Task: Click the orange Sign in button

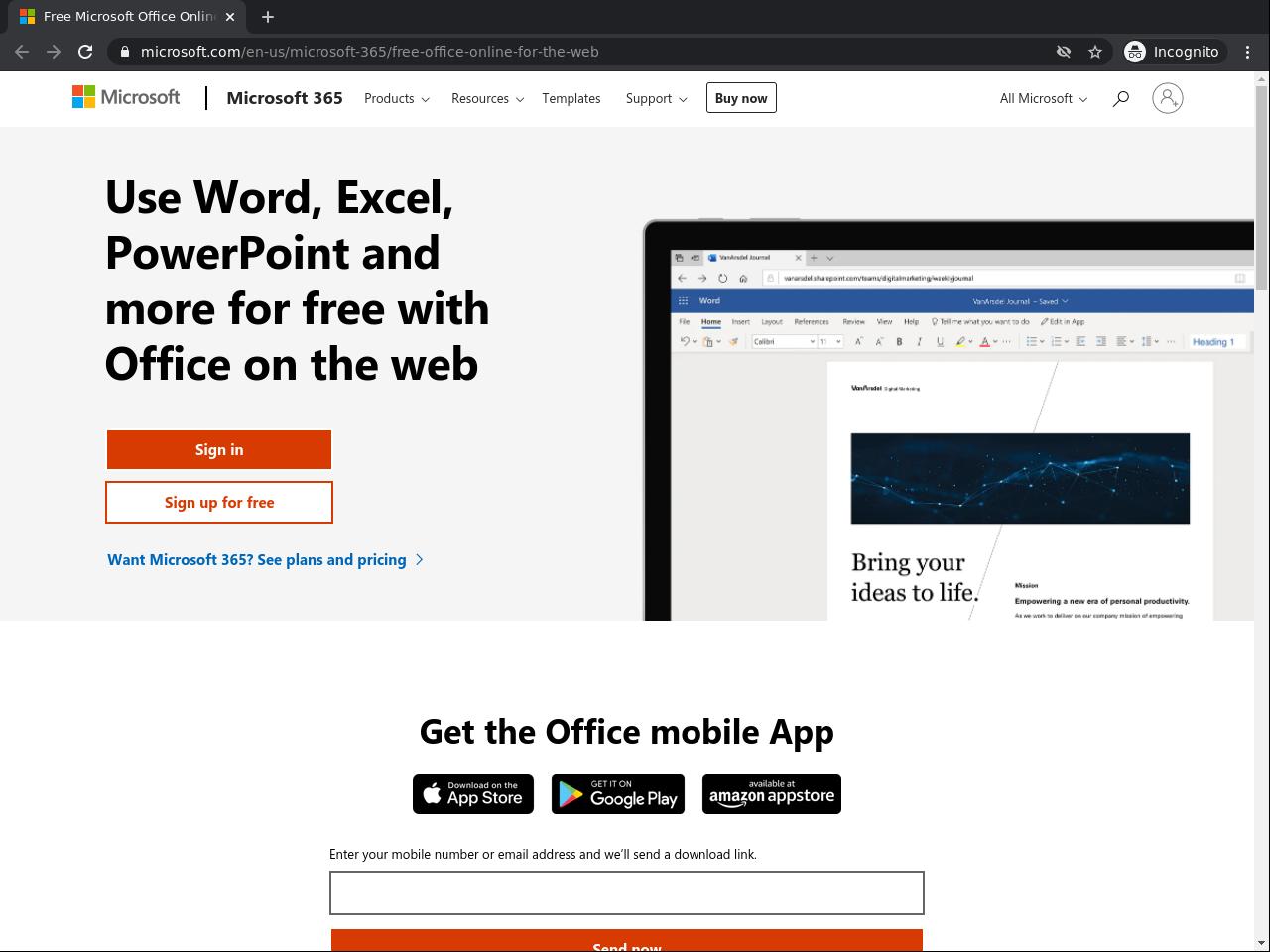Action: coord(219,450)
